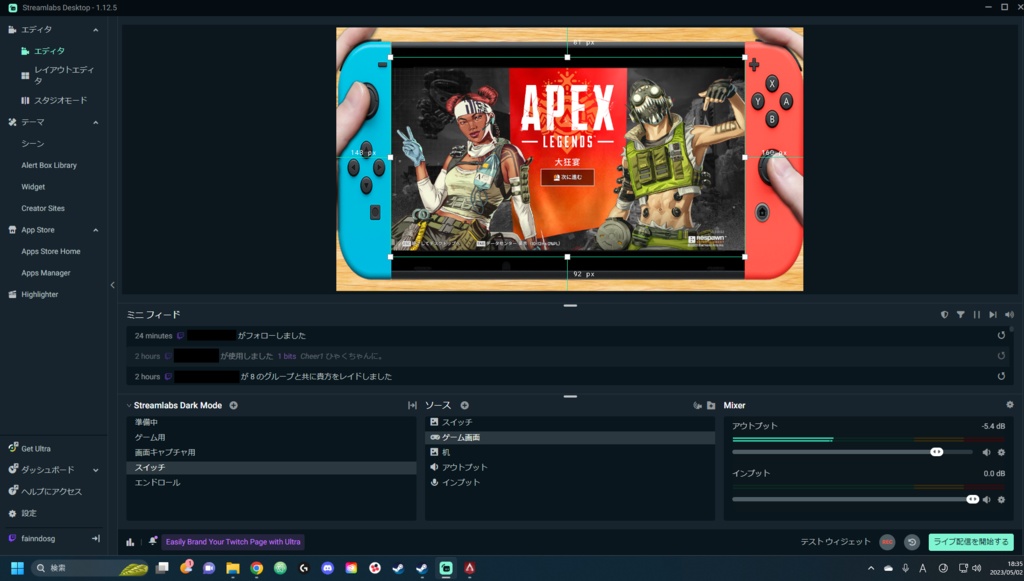The image size is (1024, 581).
Task: Open scene transitions icon
Action: [x=412, y=405]
